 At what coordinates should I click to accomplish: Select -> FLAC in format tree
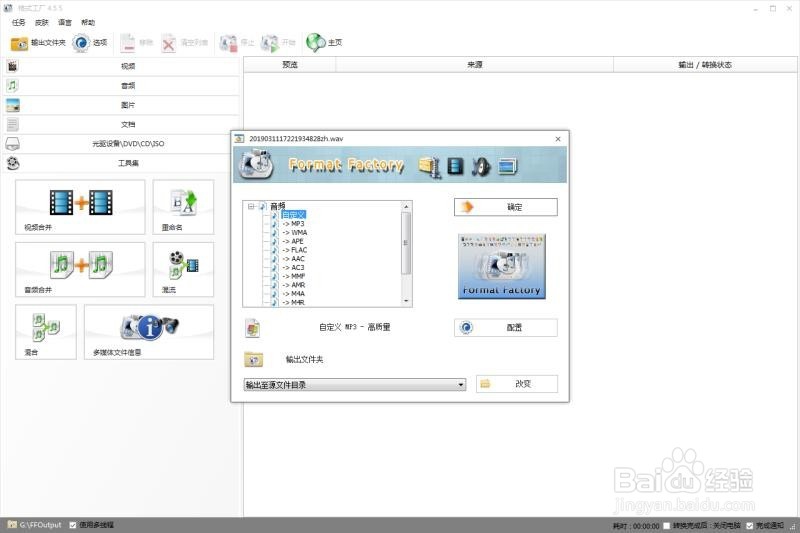295,250
